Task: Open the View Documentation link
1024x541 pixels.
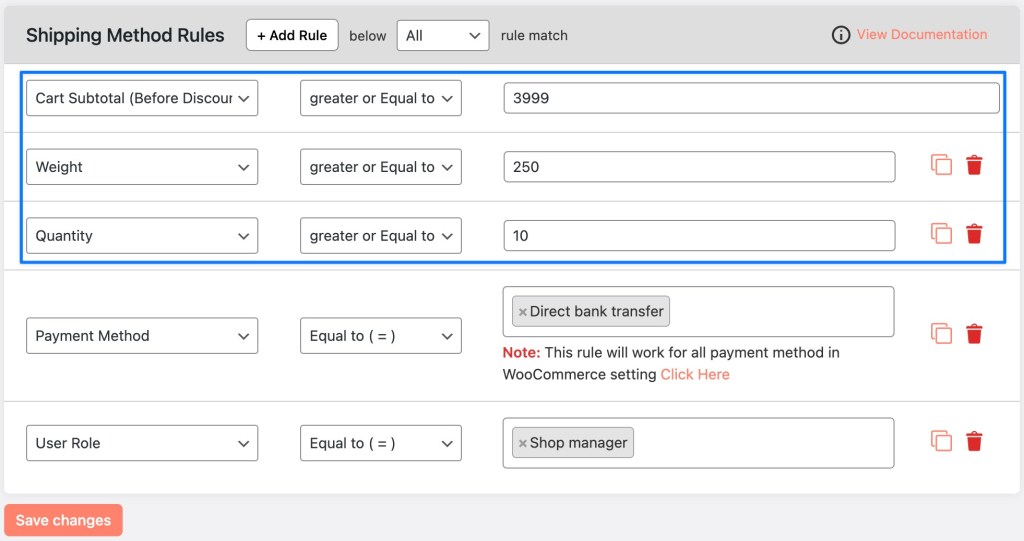Action: click(921, 34)
